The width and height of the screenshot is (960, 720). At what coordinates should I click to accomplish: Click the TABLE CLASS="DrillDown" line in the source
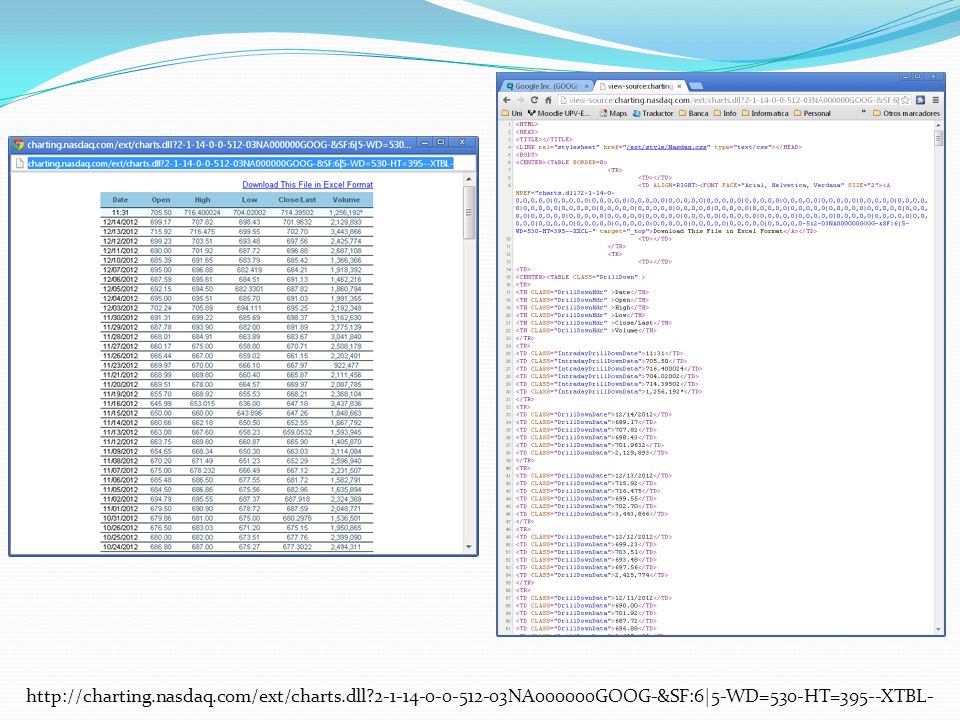point(580,277)
